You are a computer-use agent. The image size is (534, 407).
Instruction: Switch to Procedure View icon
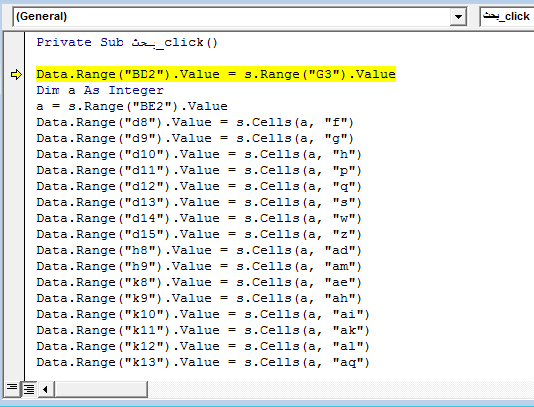tap(12, 388)
